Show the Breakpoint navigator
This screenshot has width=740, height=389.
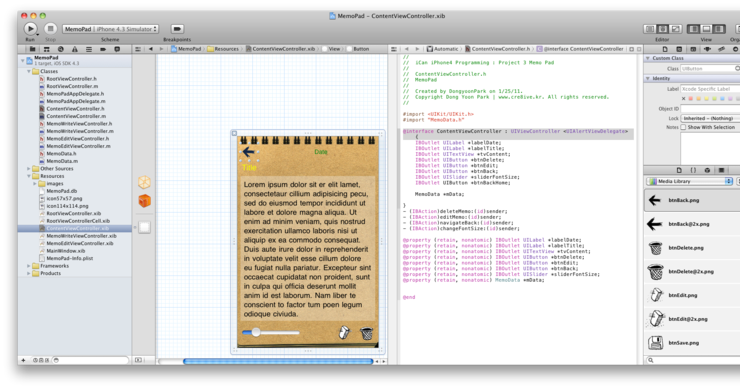coord(103,49)
